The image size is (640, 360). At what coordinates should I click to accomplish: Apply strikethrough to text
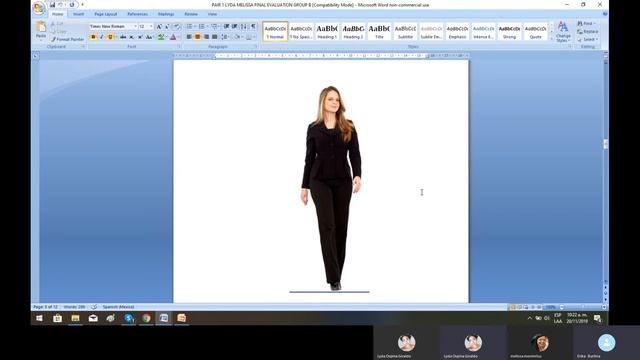coord(123,37)
